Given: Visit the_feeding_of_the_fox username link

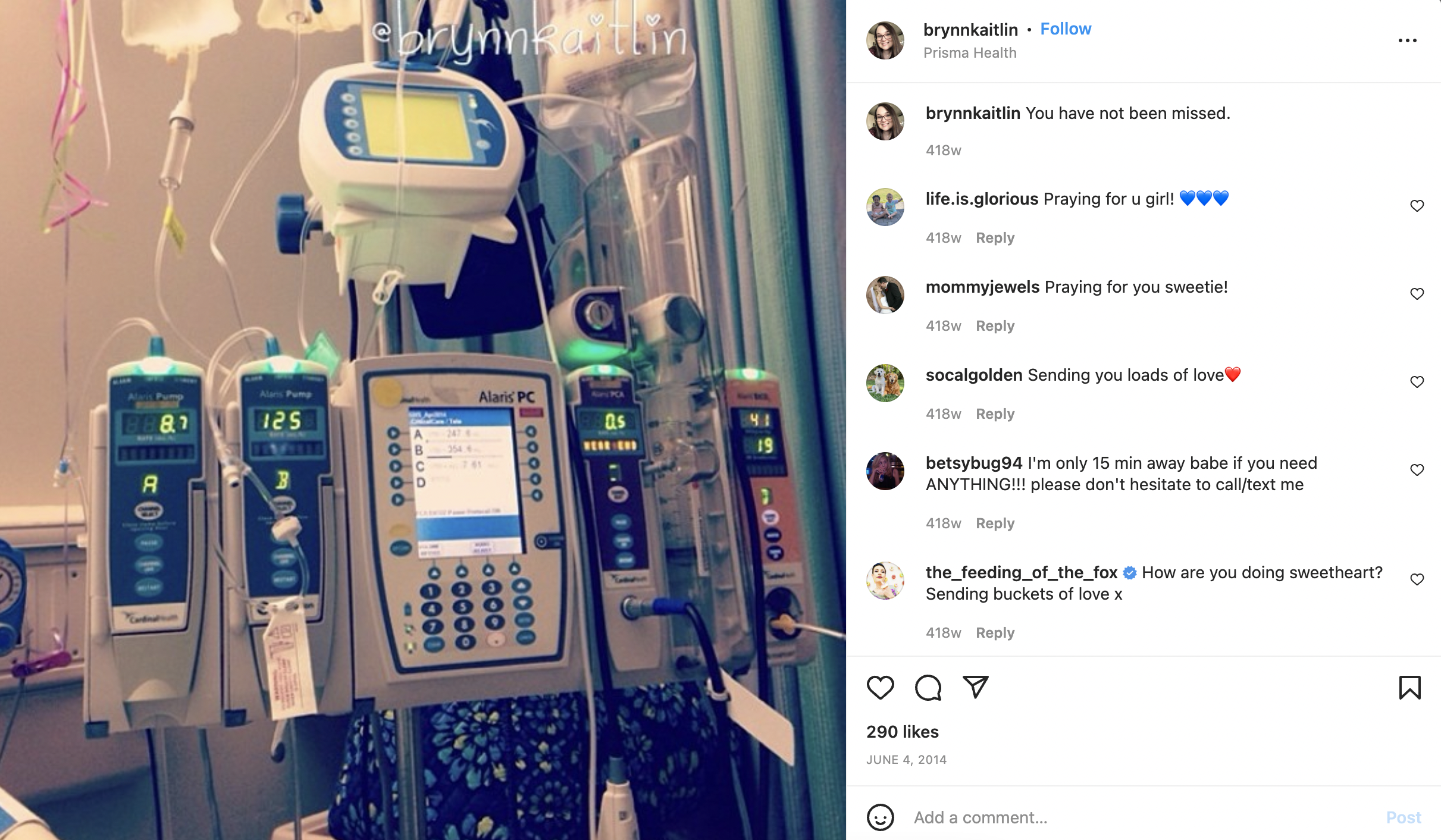Looking at the screenshot, I should click(1022, 572).
